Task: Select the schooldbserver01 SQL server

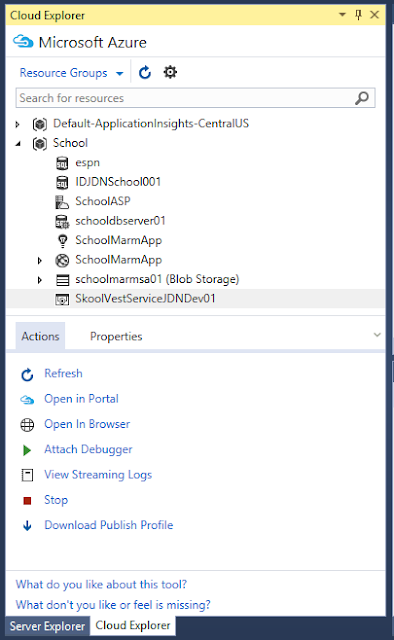Action: 120,221
